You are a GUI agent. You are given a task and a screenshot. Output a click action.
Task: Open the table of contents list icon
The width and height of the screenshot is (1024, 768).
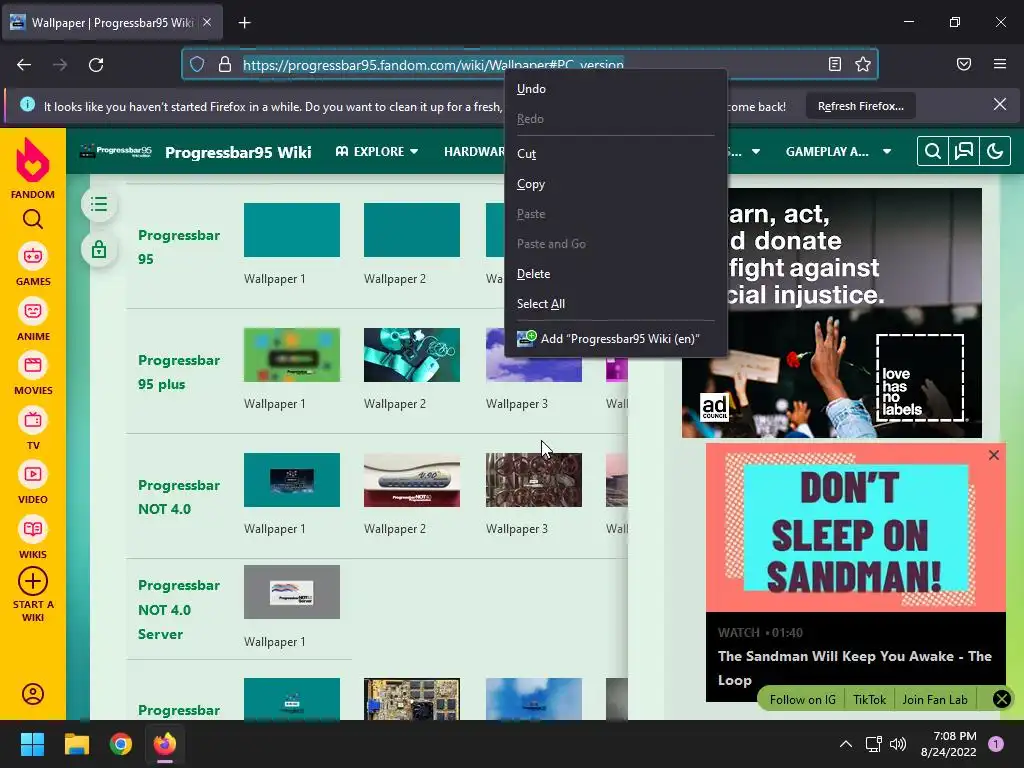(x=99, y=204)
